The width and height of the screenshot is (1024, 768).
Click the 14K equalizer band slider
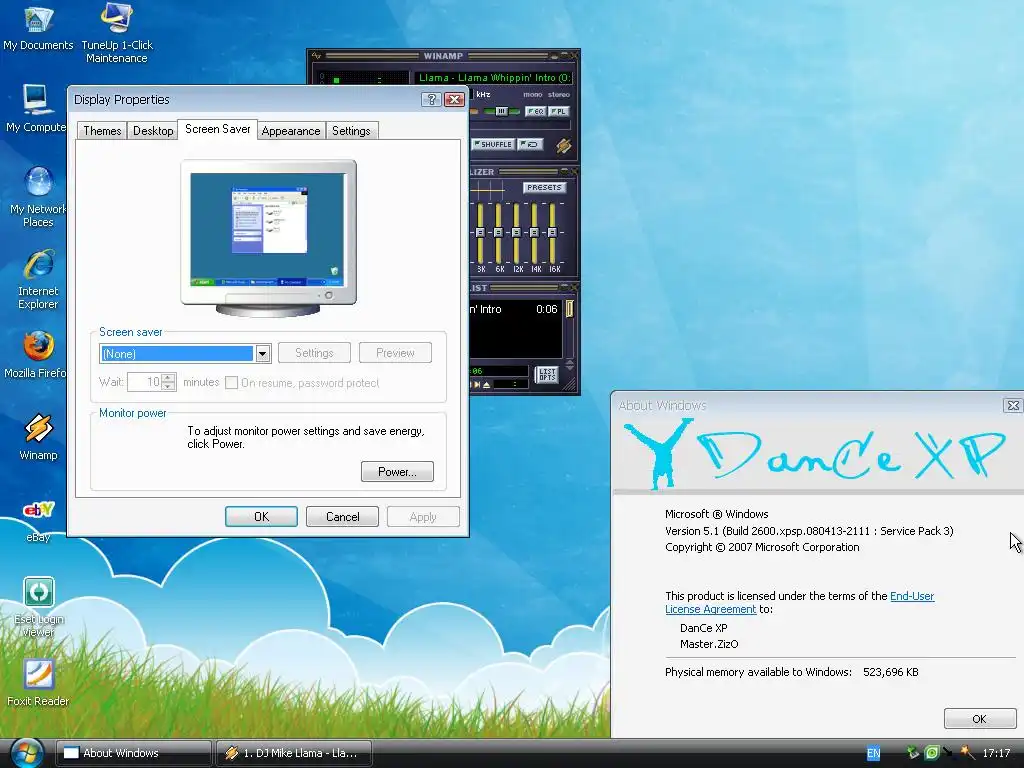[x=534, y=232]
